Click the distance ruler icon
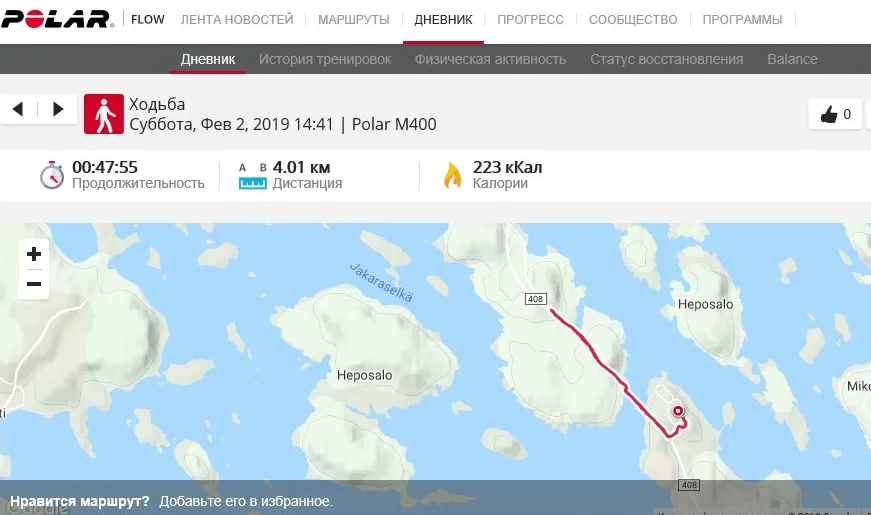 click(x=253, y=176)
